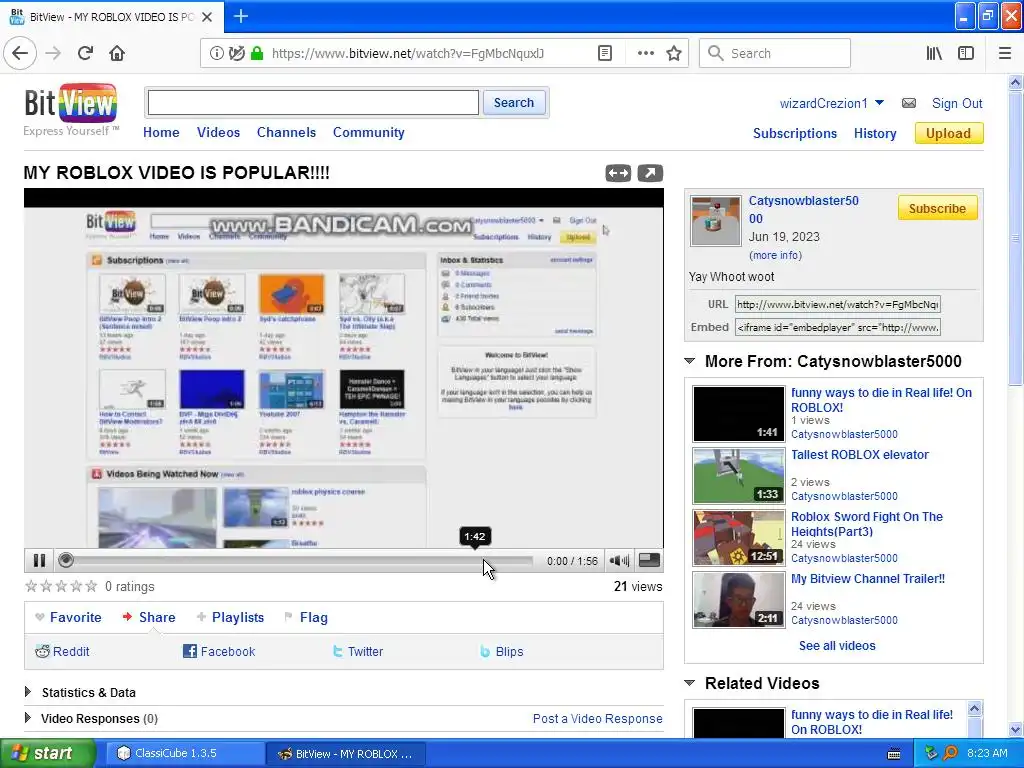Open the Home navigation item
1024x768 pixels.
tap(161, 132)
